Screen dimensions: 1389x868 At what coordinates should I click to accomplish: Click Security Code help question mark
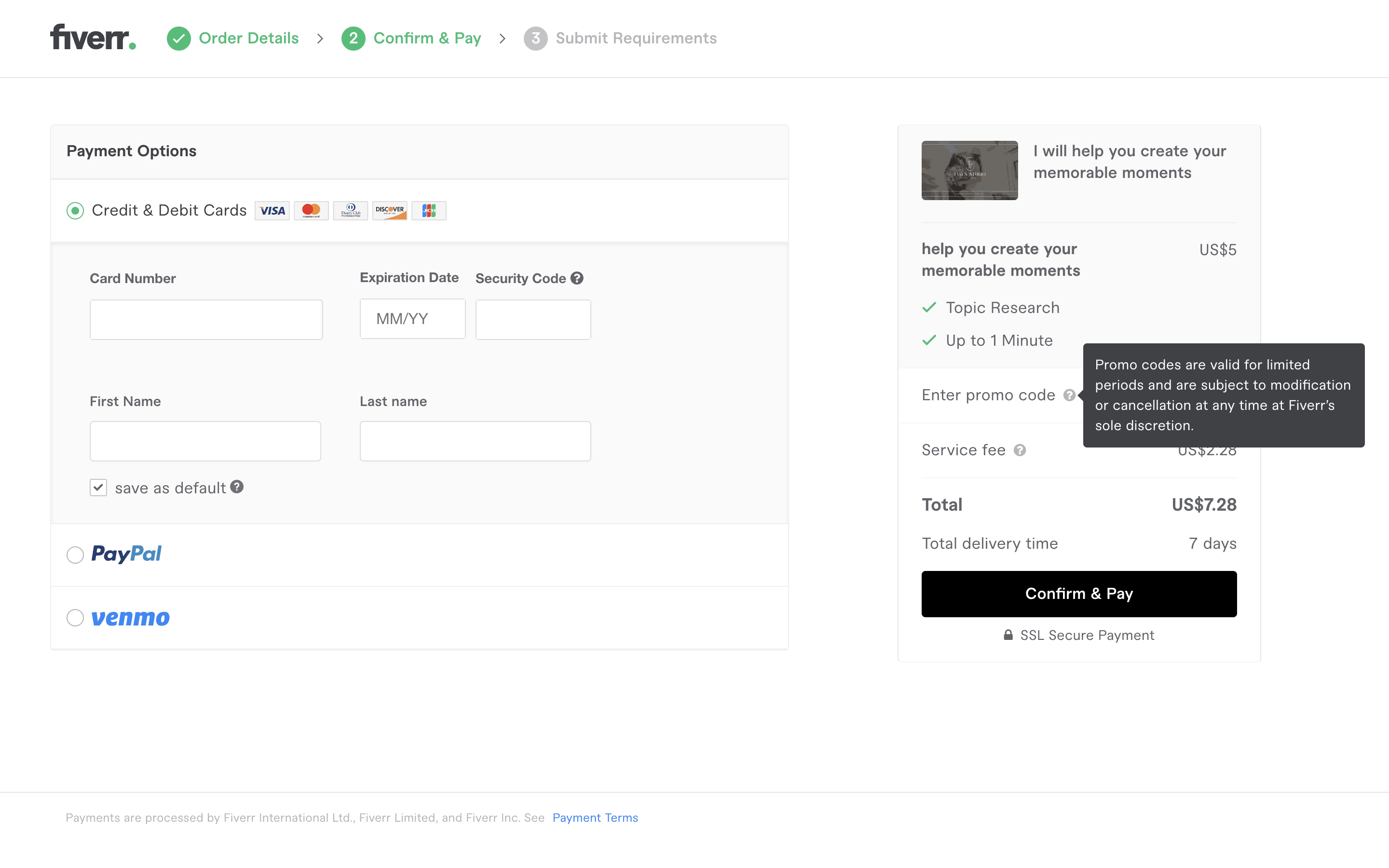(577, 278)
